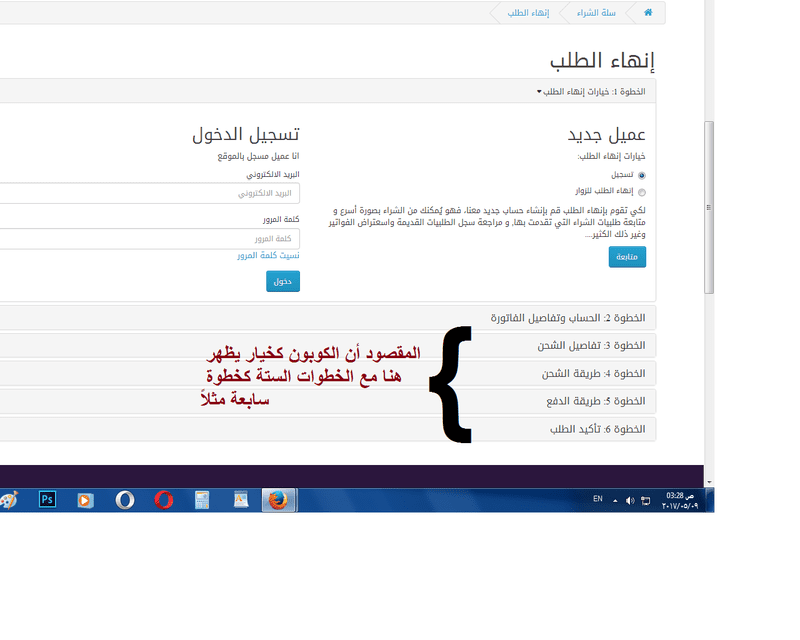
Task: Click the 'انا عميل مسجل بالموقع' text
Action: 259,156
